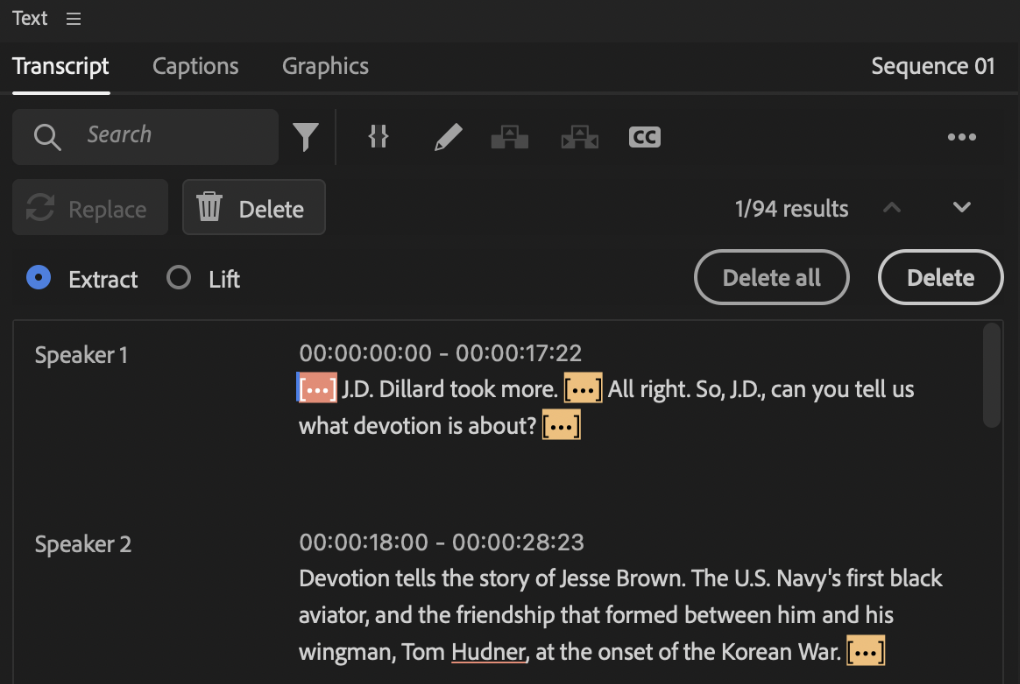Click the CC create captions icon

pos(644,136)
